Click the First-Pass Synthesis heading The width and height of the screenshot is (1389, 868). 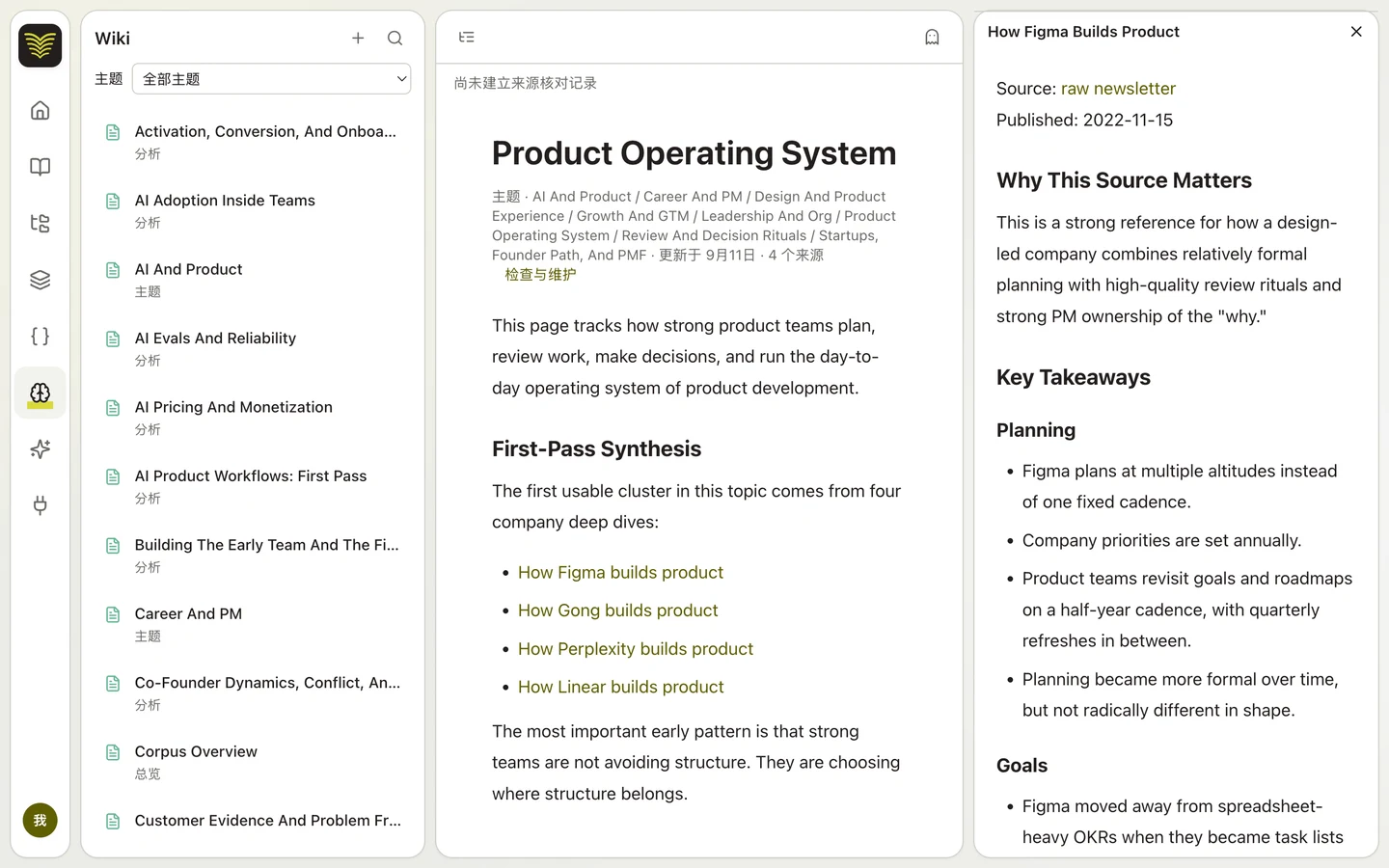pos(596,449)
